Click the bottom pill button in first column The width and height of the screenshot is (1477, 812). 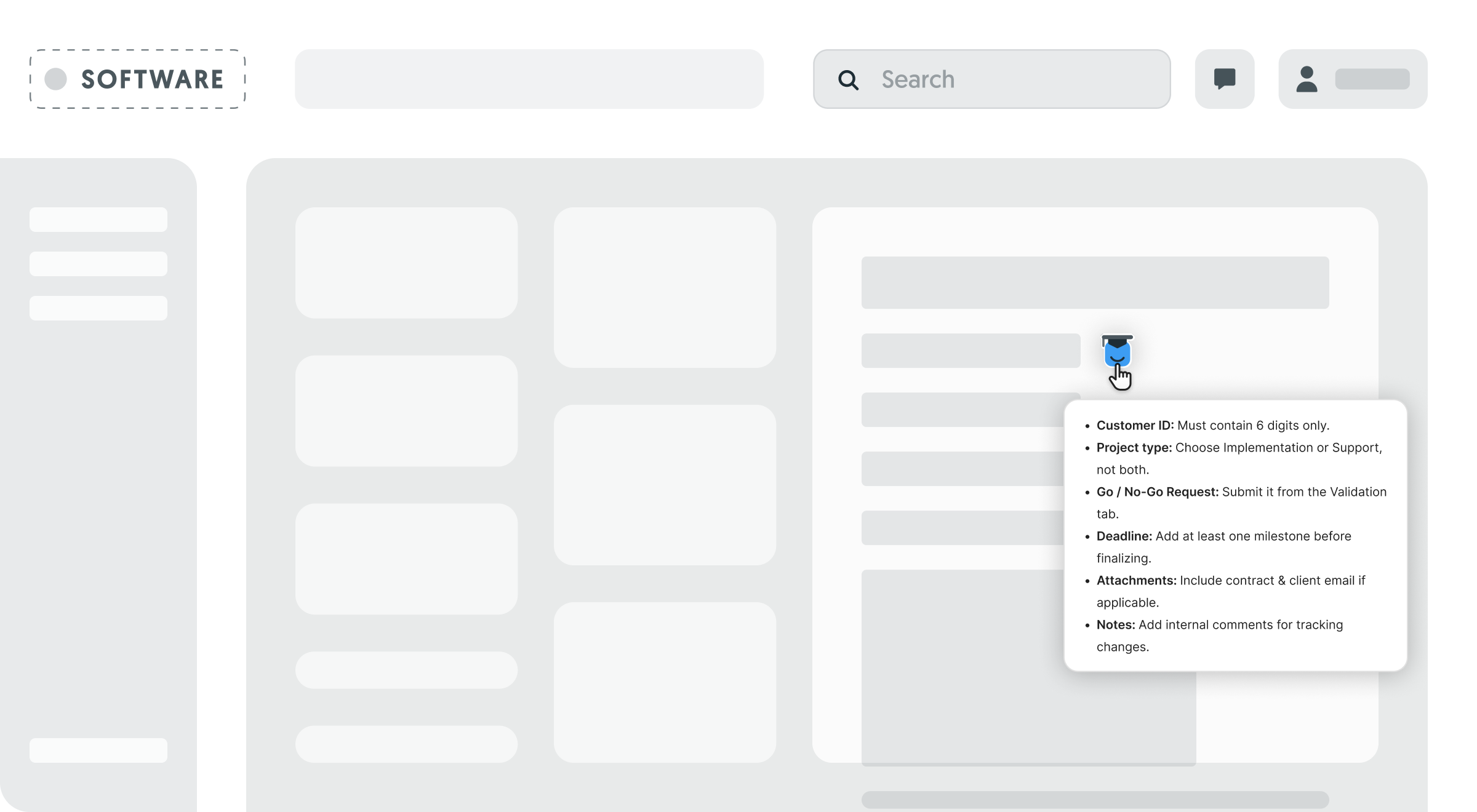(406, 744)
